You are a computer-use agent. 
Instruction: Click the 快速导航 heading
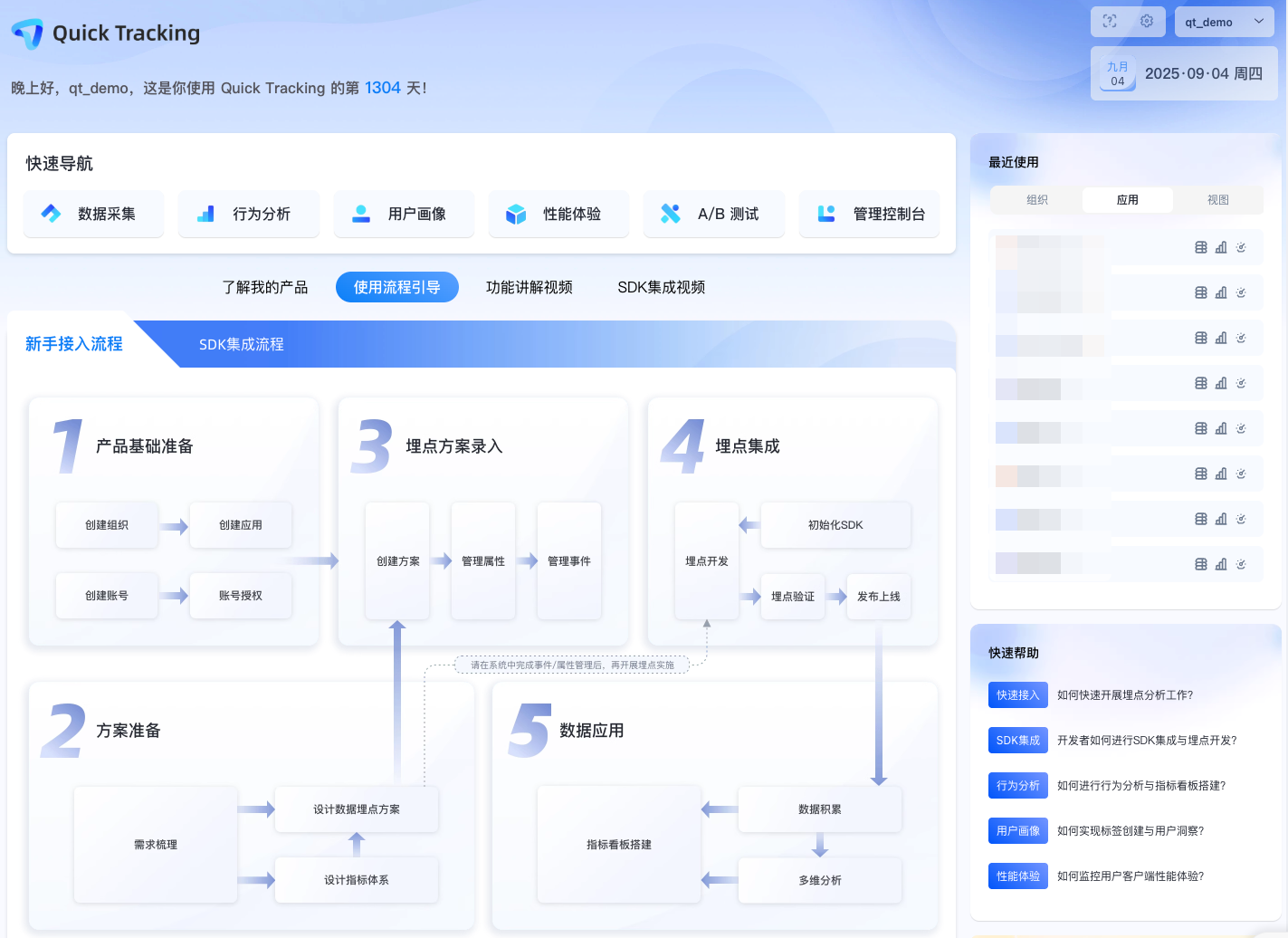click(x=60, y=164)
